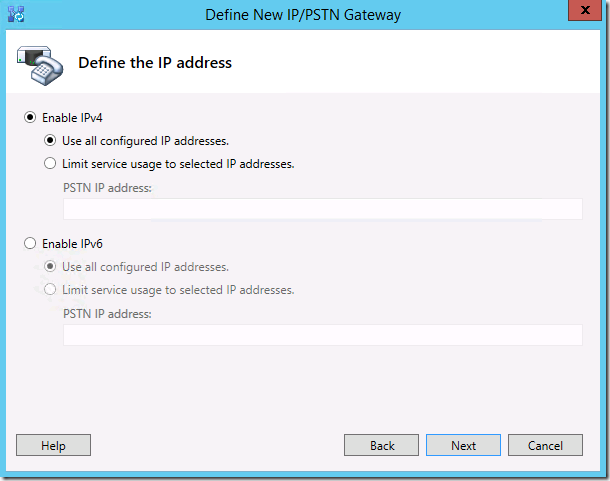The image size is (610, 481).
Task: Cancel the gateway wizard
Action: coord(545,445)
